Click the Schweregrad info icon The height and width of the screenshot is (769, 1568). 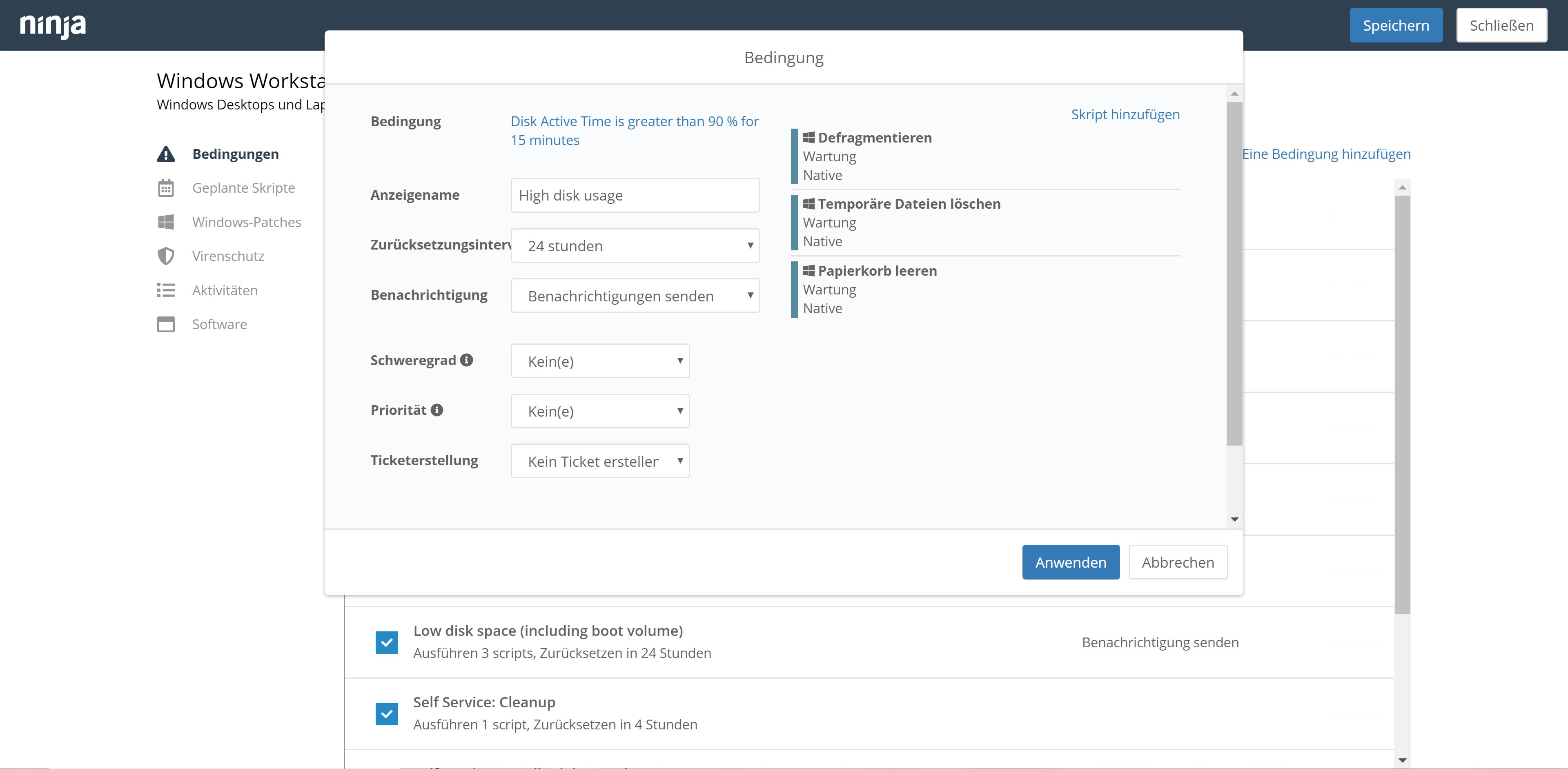click(x=466, y=360)
